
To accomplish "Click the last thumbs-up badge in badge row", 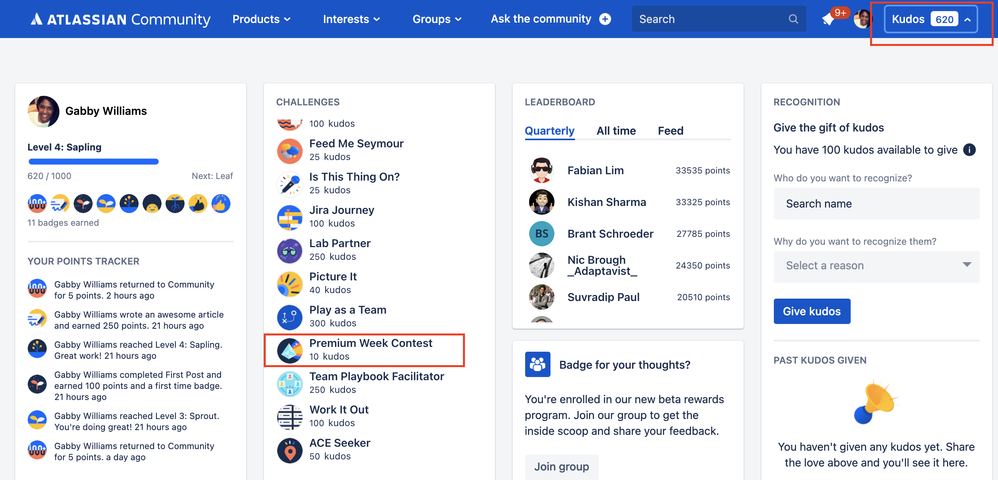I will click(221, 204).
